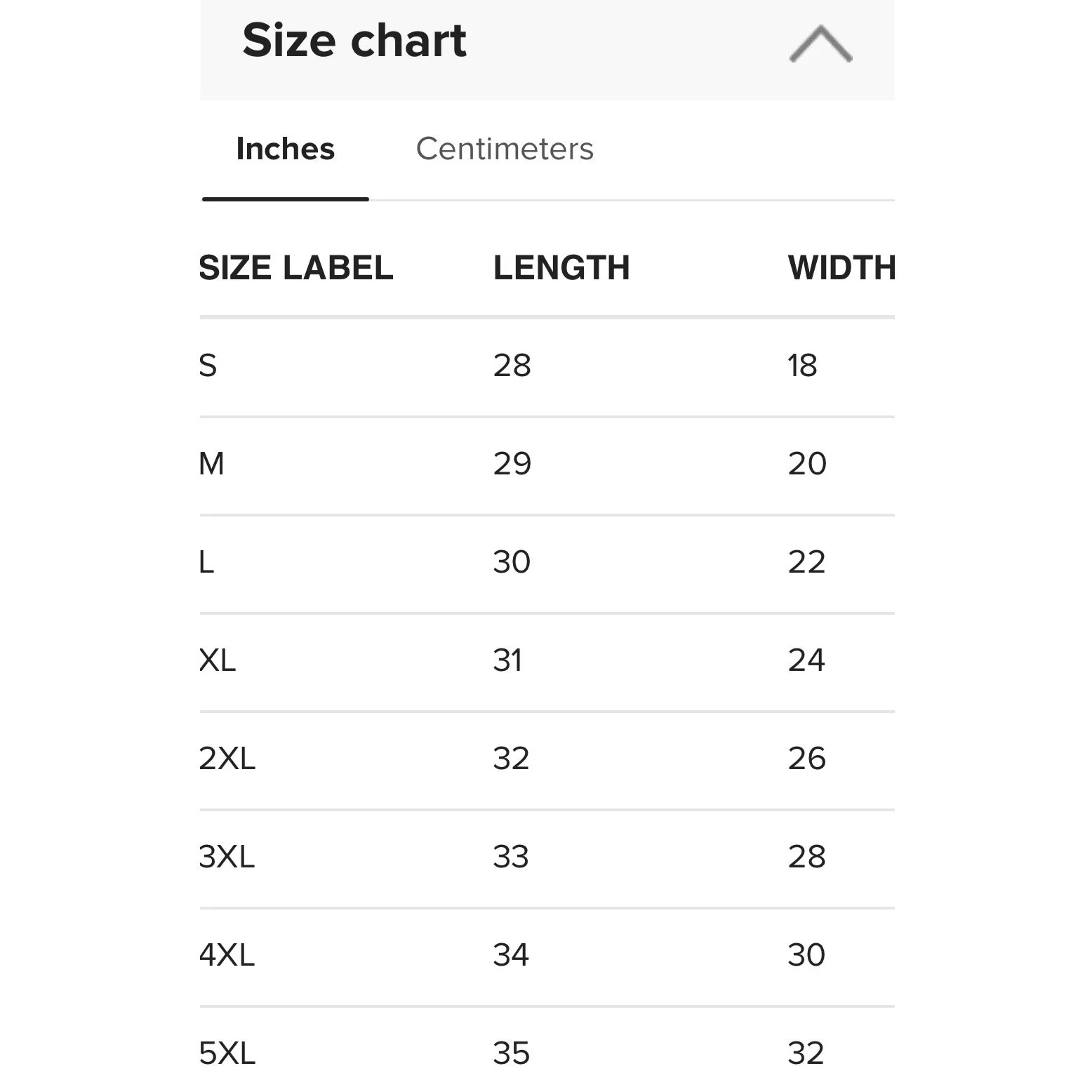The height and width of the screenshot is (1092, 1092).
Task: Select the L size row label
Action: 206,562
